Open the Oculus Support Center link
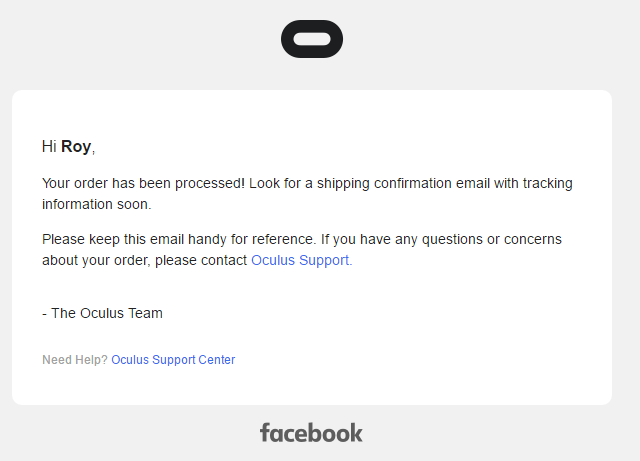This screenshot has height=461, width=640. pyautogui.click(x=173, y=360)
